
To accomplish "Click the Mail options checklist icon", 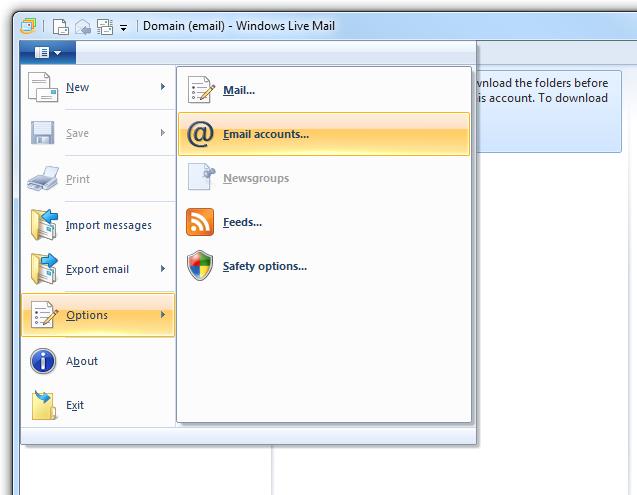I will (200, 90).
